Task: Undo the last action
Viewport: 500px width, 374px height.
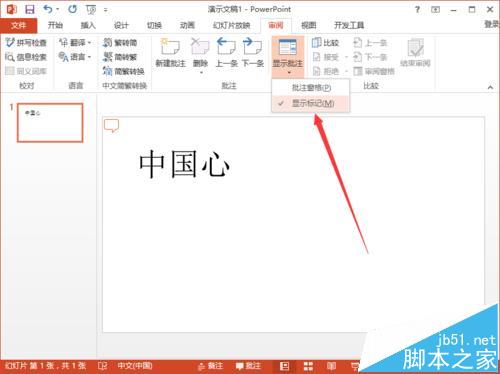Action: pos(48,9)
